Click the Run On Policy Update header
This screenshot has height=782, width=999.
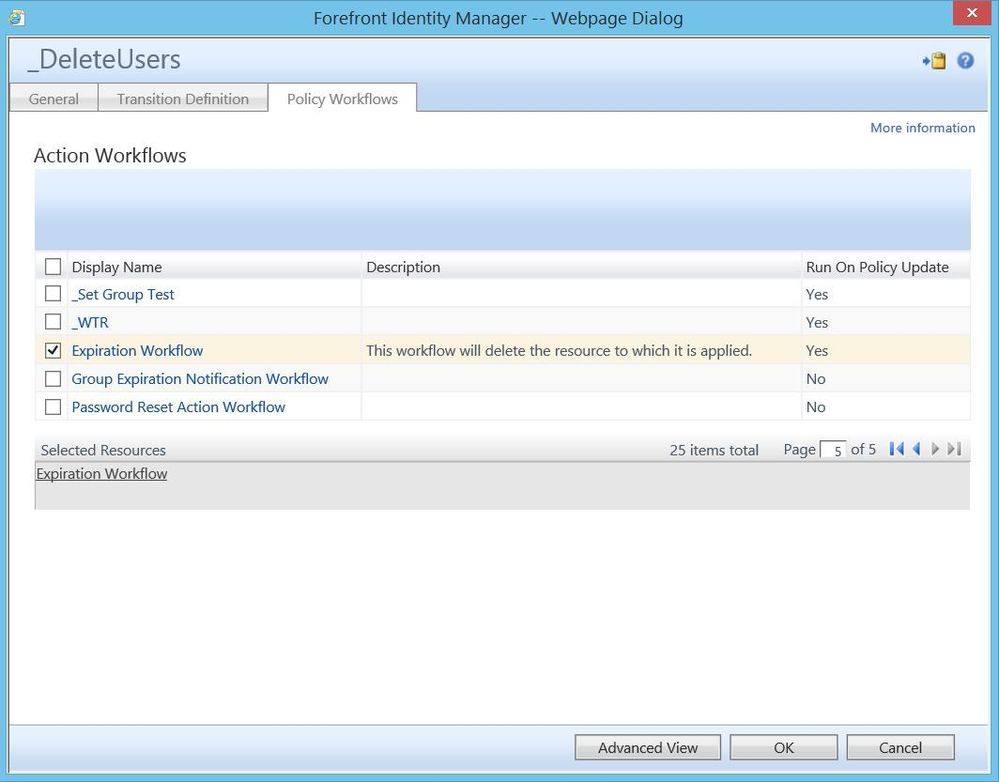tap(877, 267)
